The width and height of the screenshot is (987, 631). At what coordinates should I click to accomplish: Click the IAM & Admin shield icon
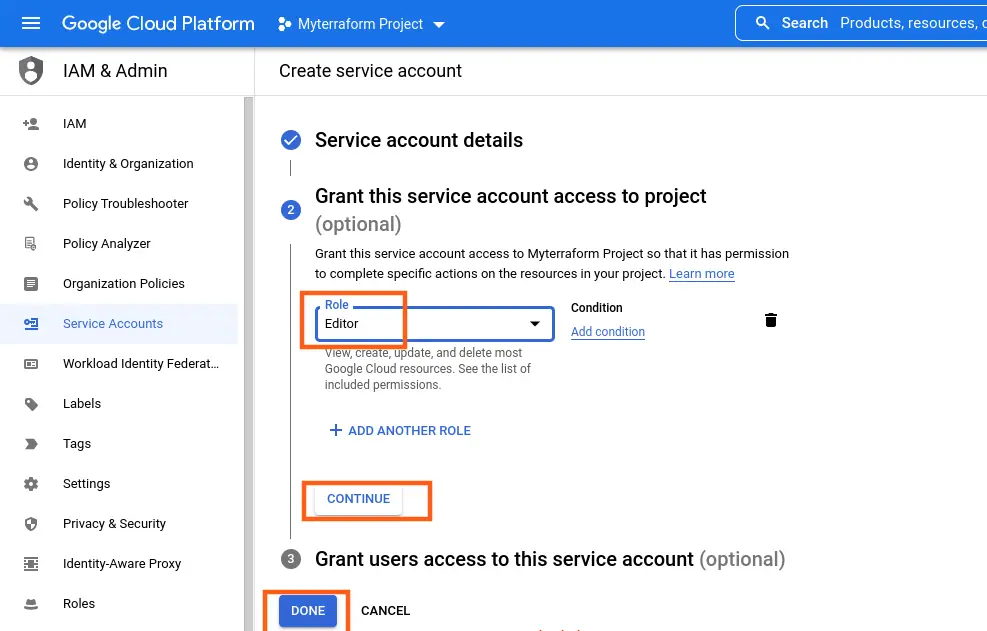tap(30, 70)
